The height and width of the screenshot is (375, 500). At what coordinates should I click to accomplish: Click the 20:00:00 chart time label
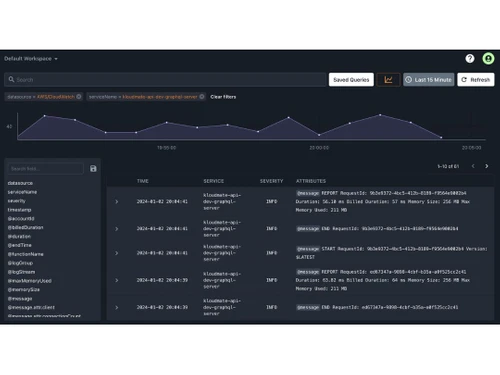tap(319, 148)
